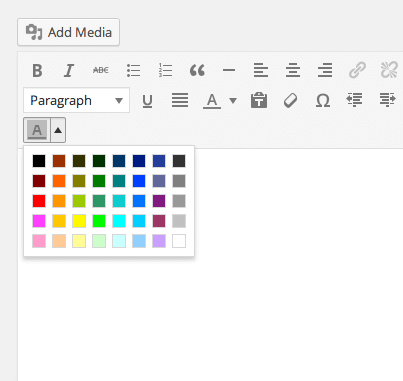Click Paste as text clipboard icon
Image resolution: width=403 pixels, height=381 pixels.
pos(259,100)
